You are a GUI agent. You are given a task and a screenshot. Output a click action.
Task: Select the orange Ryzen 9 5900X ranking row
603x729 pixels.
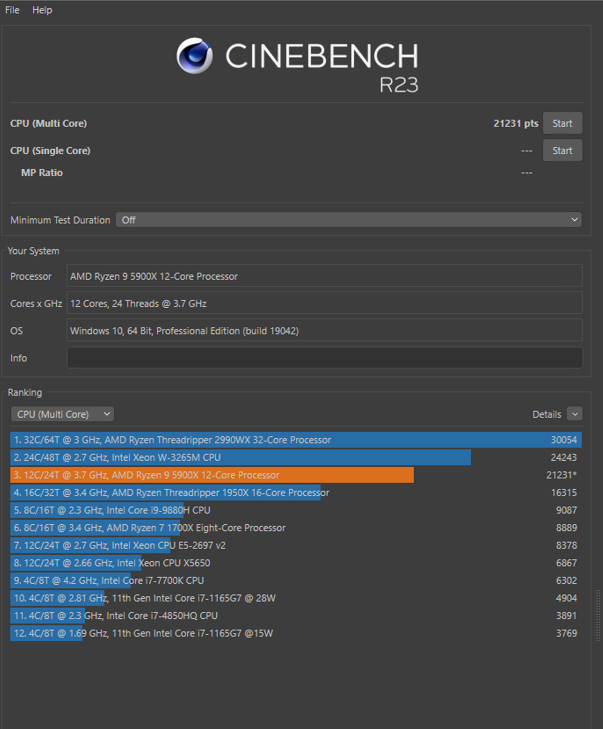(x=296, y=475)
